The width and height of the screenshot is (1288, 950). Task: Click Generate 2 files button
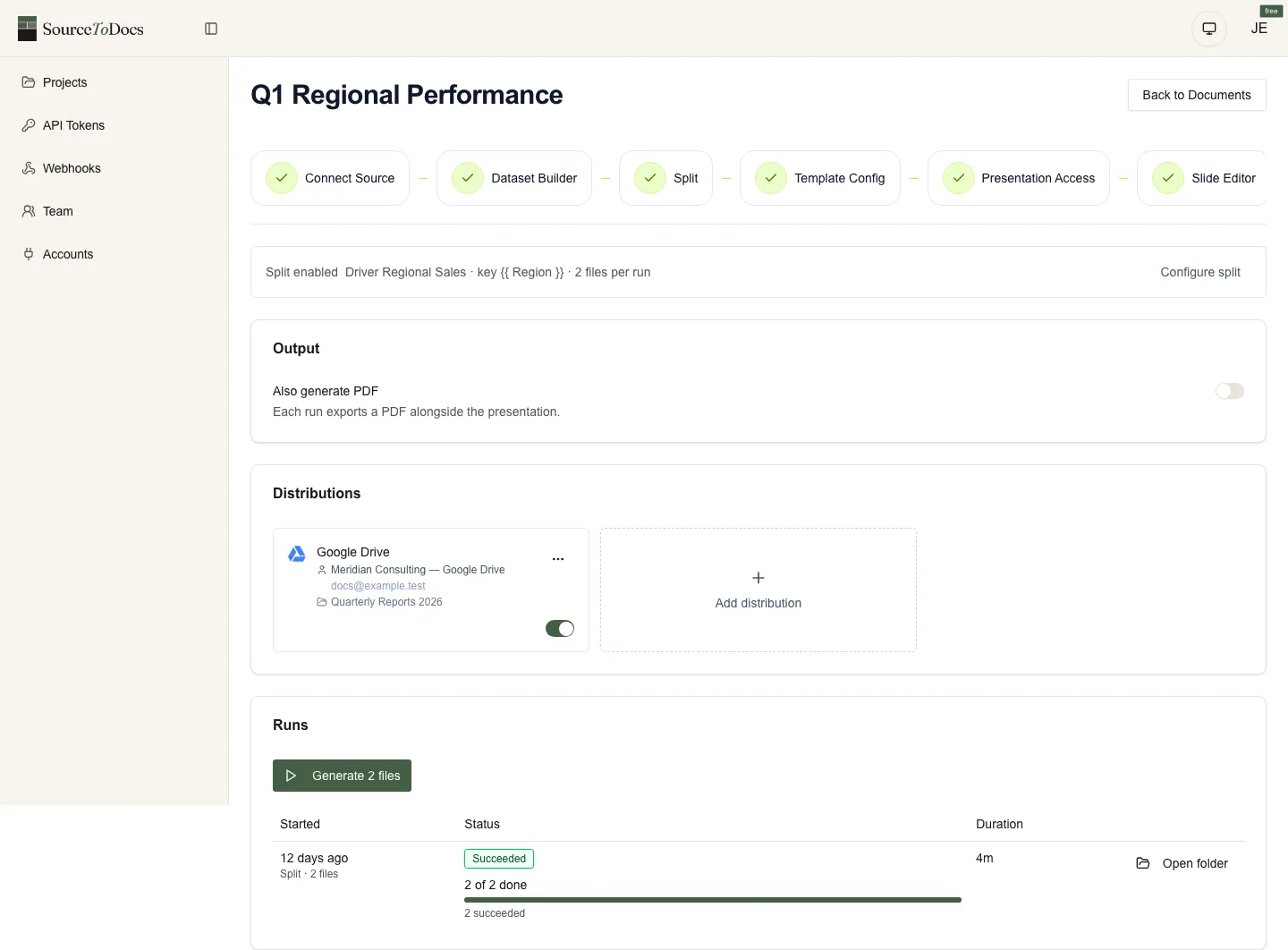342,776
